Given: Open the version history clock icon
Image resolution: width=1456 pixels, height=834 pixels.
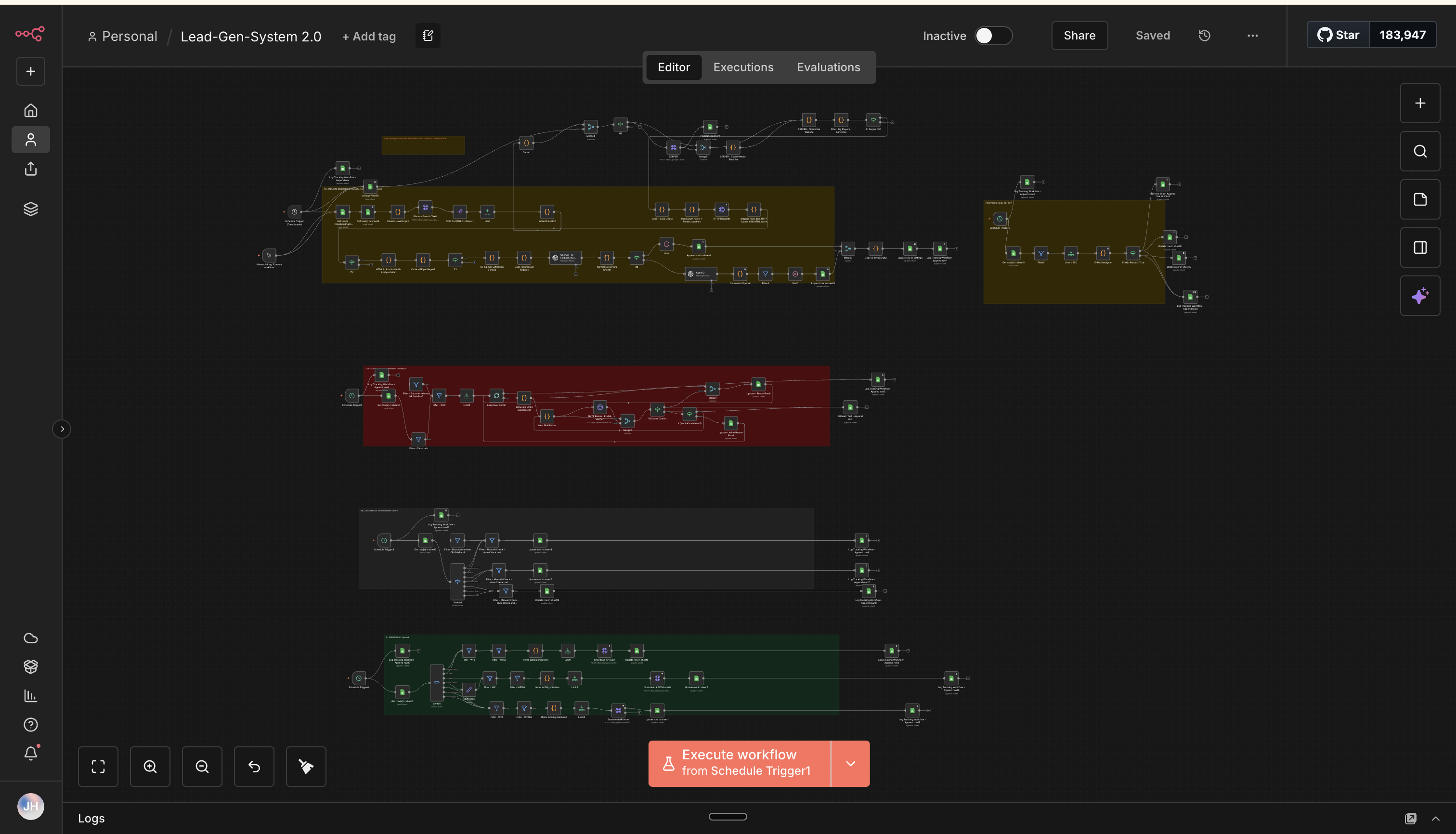Looking at the screenshot, I should [1204, 36].
